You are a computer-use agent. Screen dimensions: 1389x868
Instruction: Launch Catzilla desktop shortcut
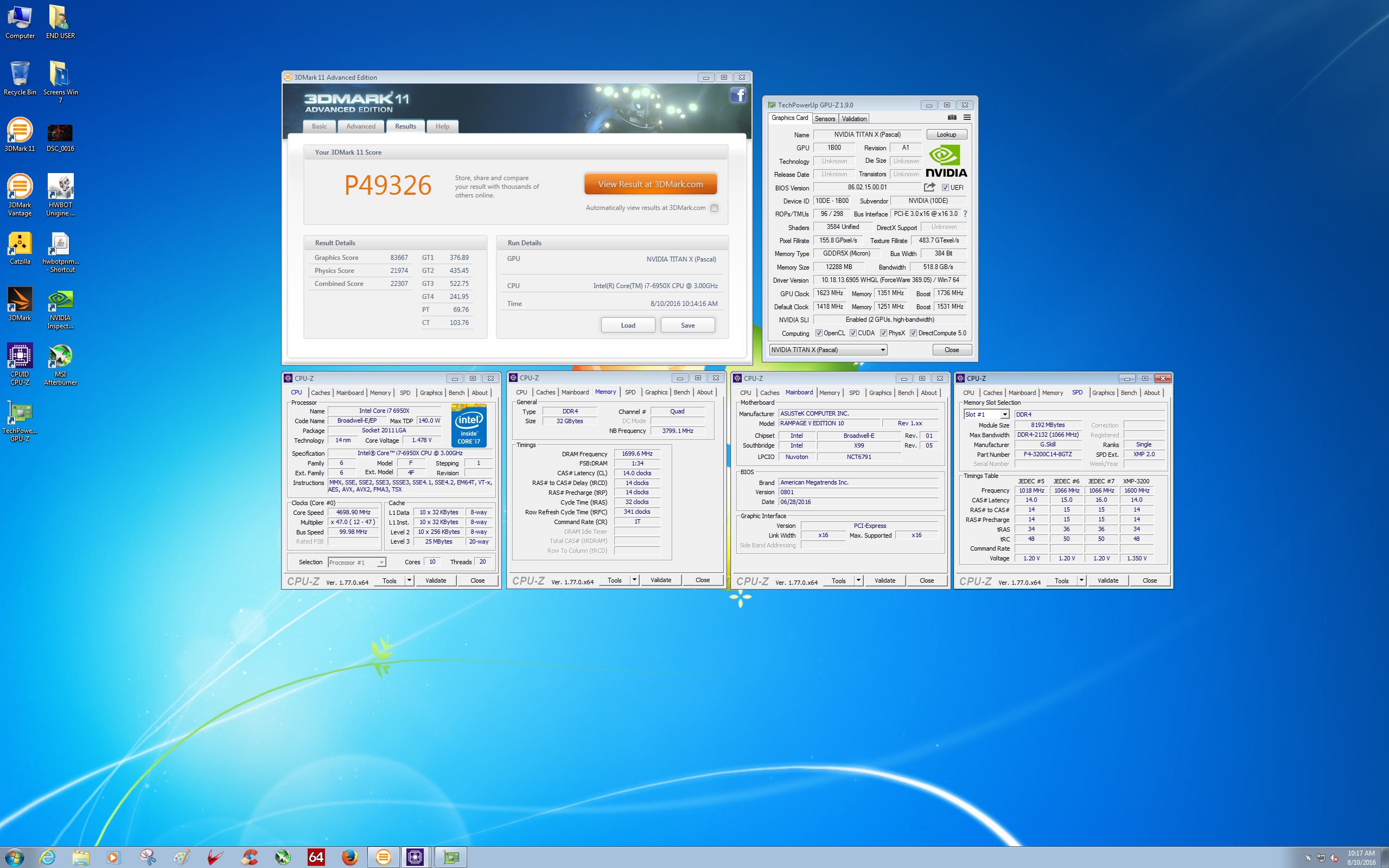point(20,248)
